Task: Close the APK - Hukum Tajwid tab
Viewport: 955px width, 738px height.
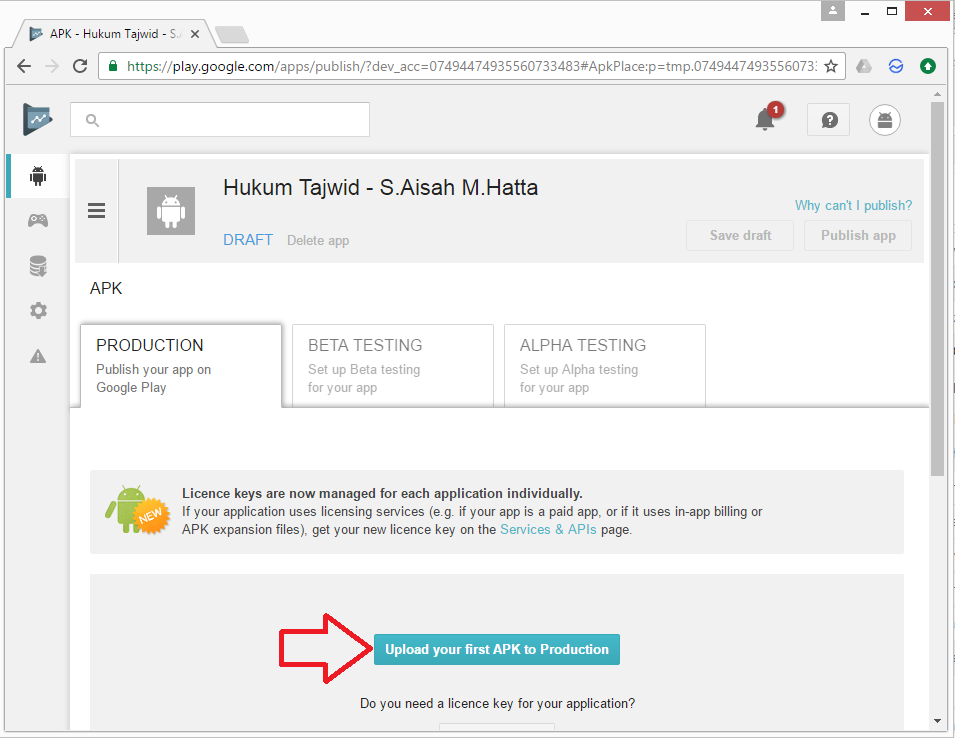Action: [195, 34]
